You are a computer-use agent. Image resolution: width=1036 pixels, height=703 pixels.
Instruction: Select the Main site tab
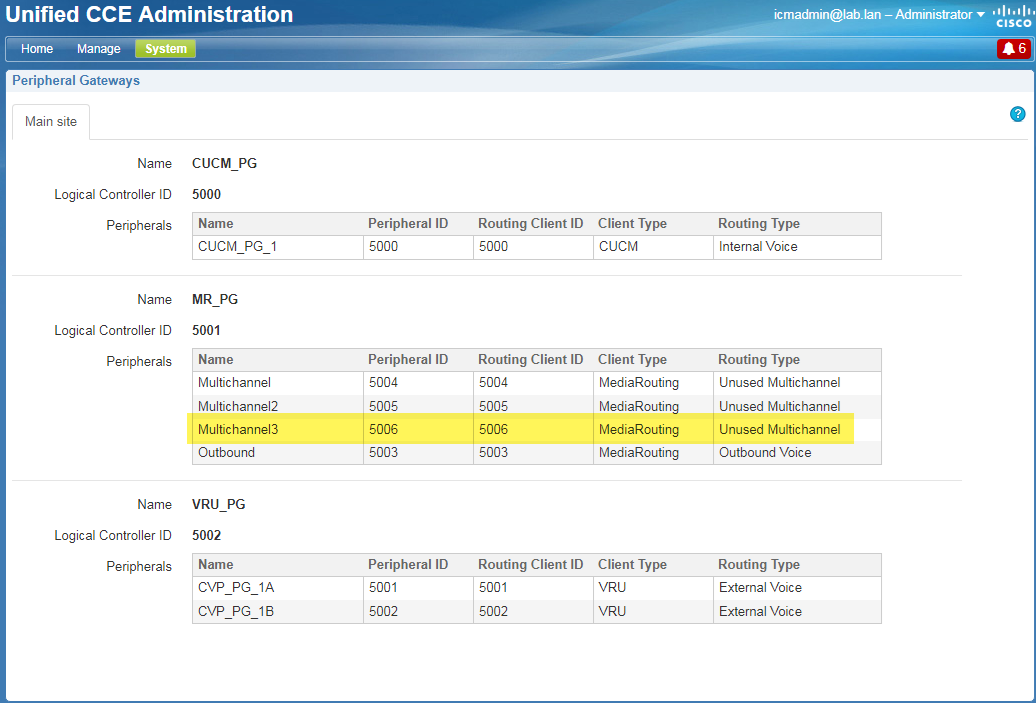click(x=51, y=122)
